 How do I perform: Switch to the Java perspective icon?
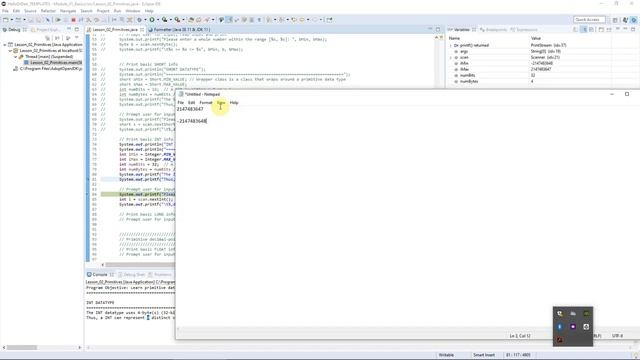click(x=625, y=20)
